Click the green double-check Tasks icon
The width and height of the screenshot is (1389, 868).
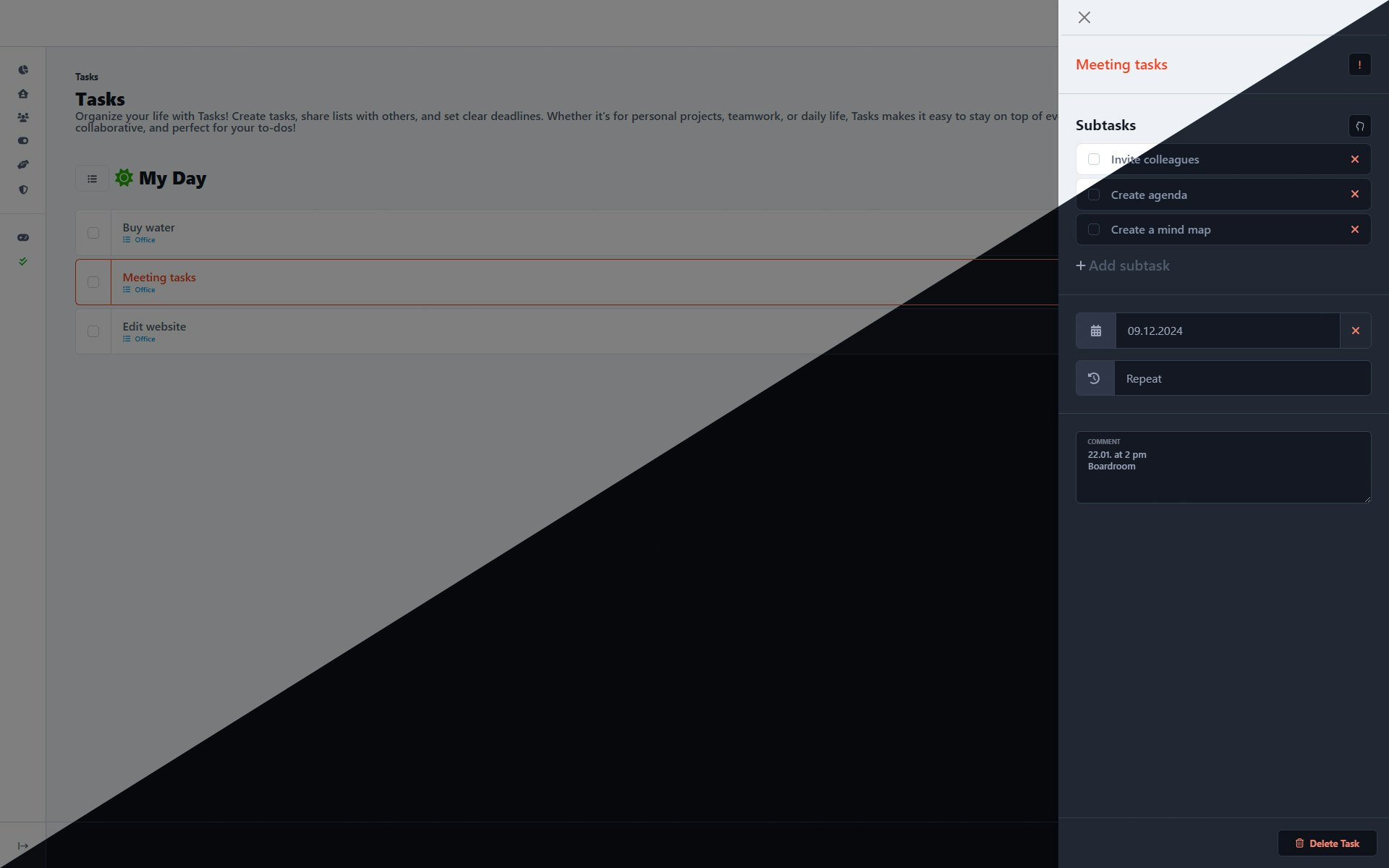click(23, 262)
